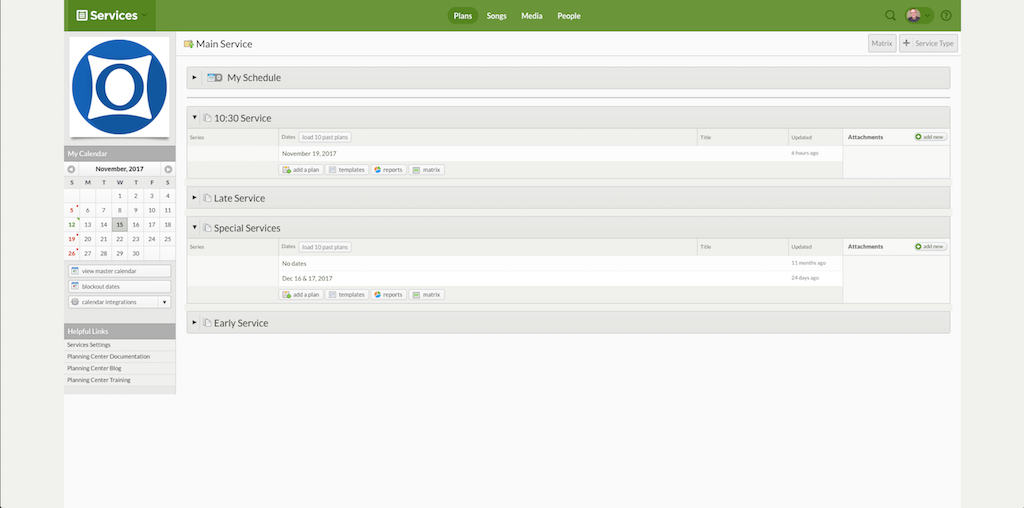This screenshot has width=1024, height=508.
Task: Add a plan to Special Services
Action: [301, 294]
